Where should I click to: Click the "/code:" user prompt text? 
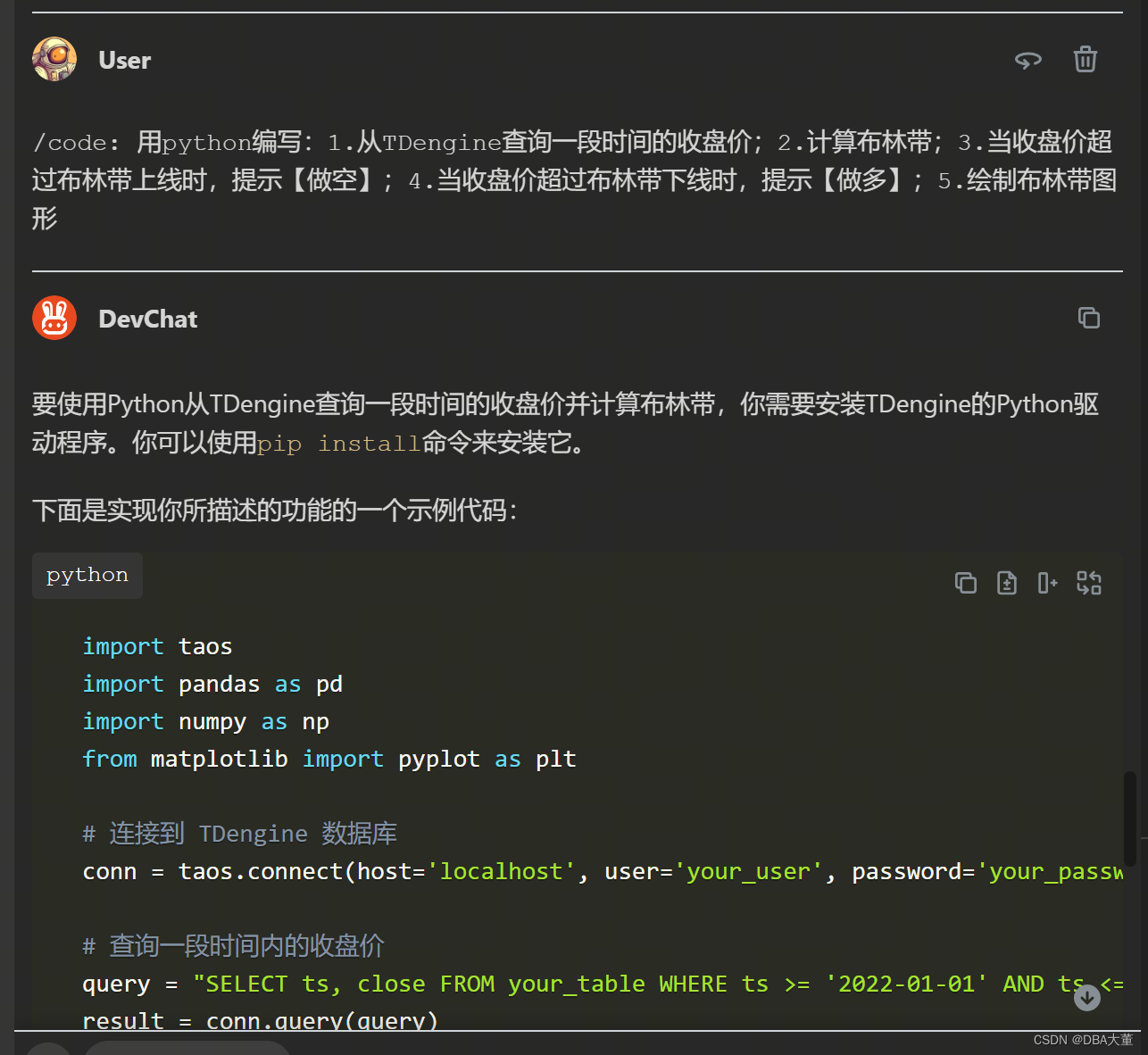[76, 143]
